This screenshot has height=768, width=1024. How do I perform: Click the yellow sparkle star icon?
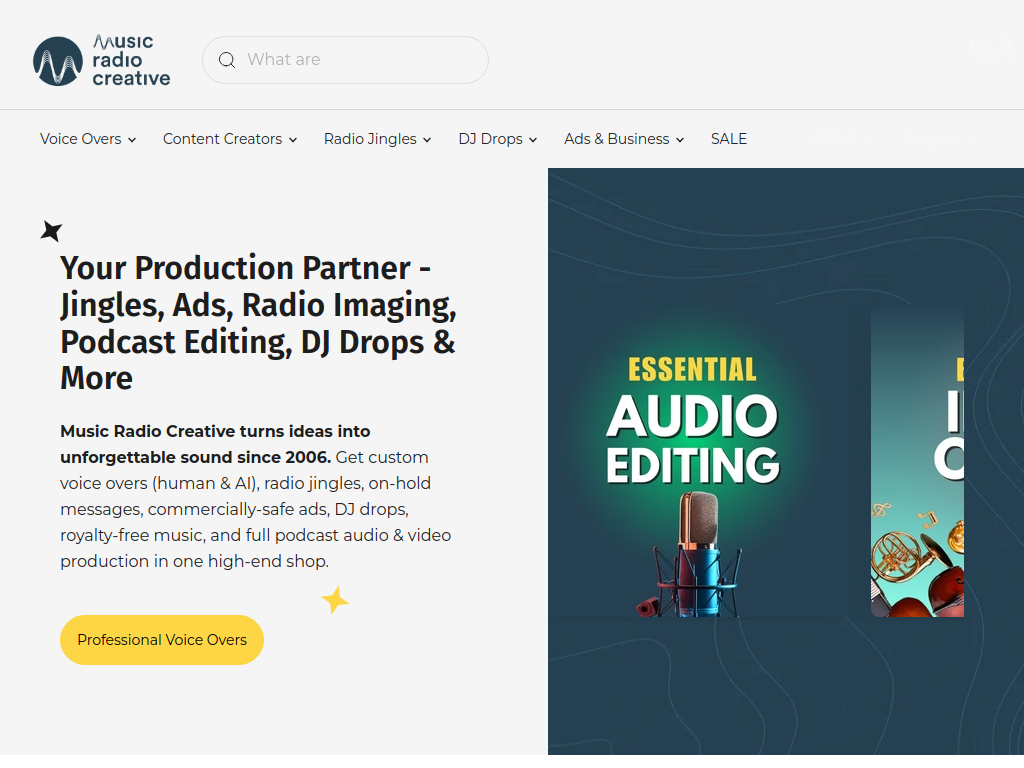point(335,600)
